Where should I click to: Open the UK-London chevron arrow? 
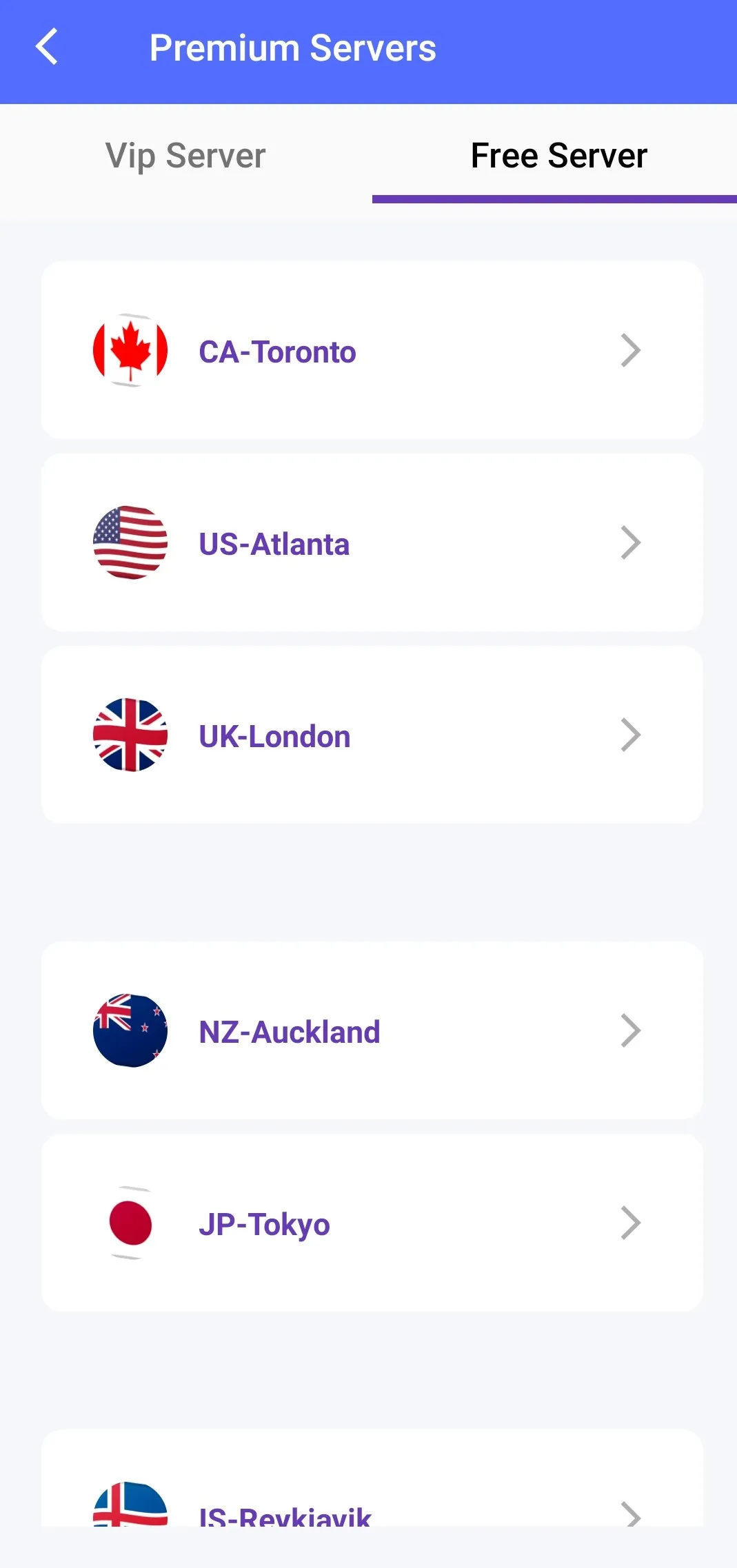(631, 735)
